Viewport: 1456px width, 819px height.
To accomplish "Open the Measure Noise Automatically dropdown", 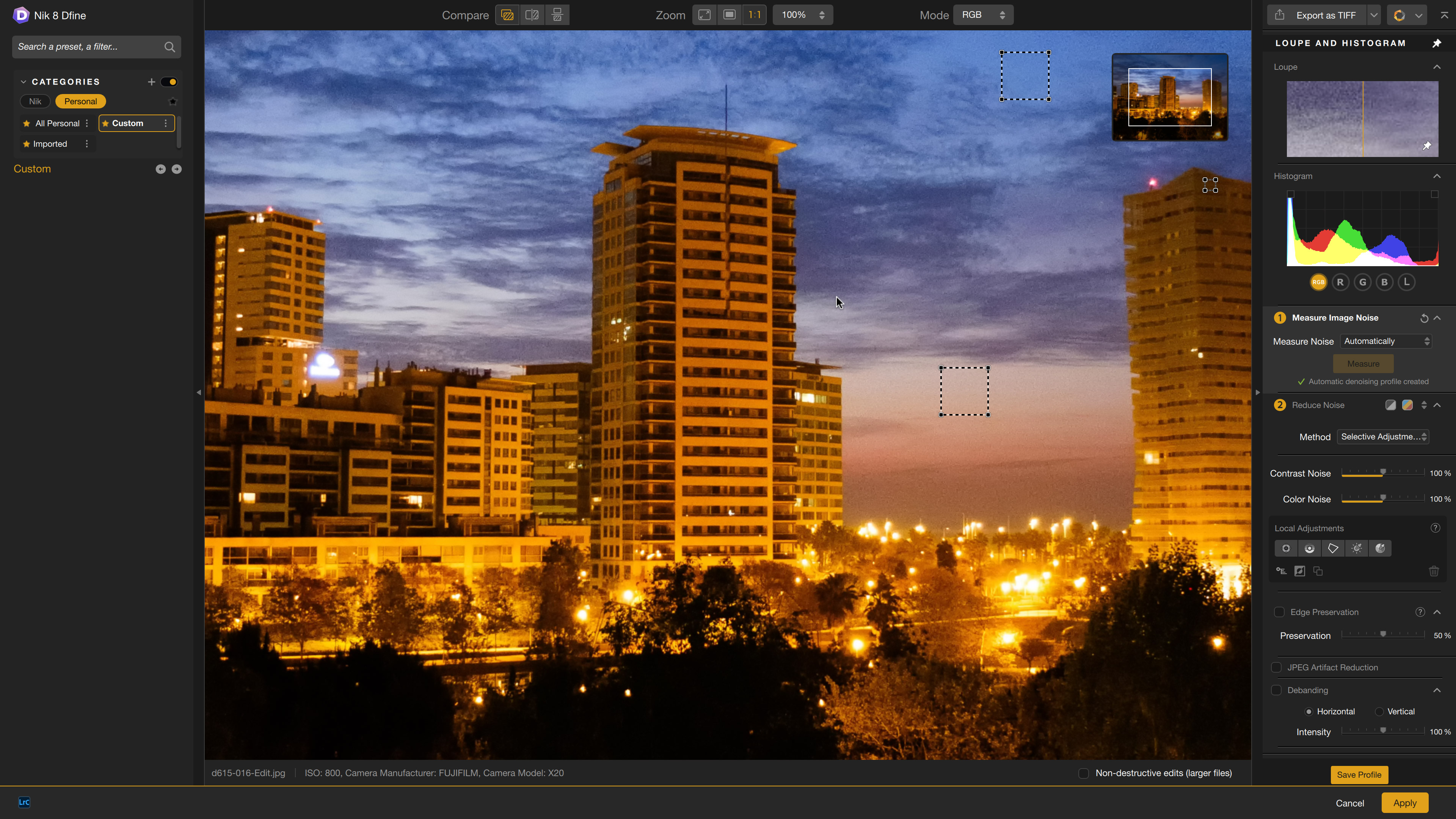I will (1386, 341).
